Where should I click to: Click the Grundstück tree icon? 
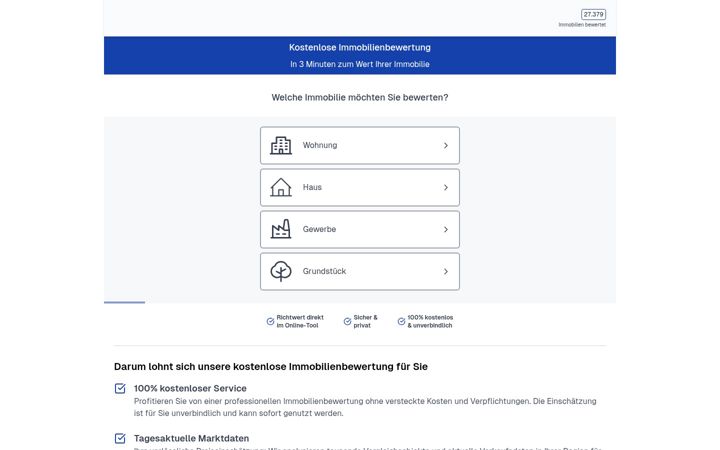(281, 271)
